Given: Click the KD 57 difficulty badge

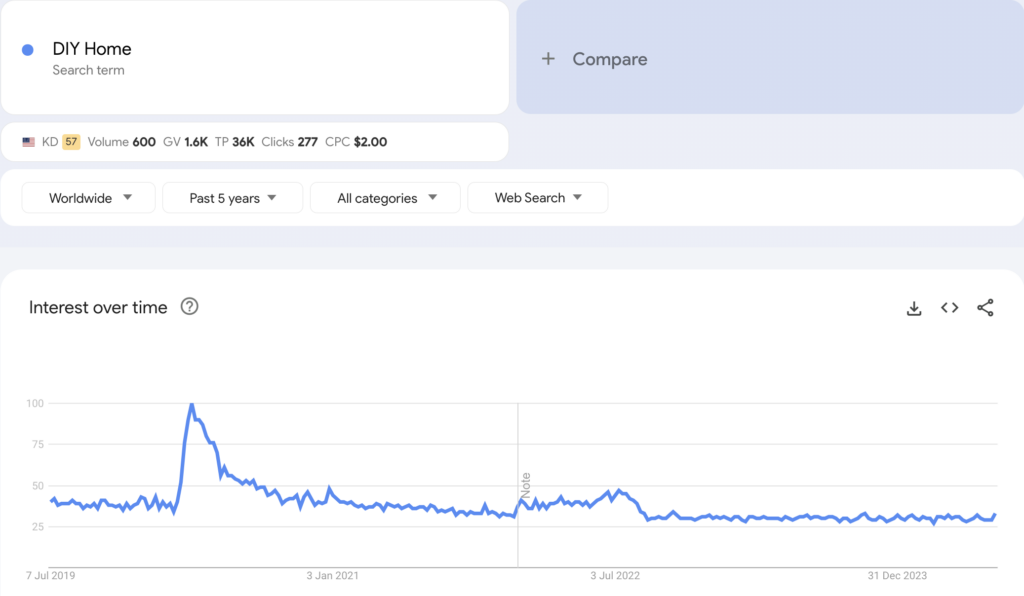Looking at the screenshot, I should (x=71, y=142).
